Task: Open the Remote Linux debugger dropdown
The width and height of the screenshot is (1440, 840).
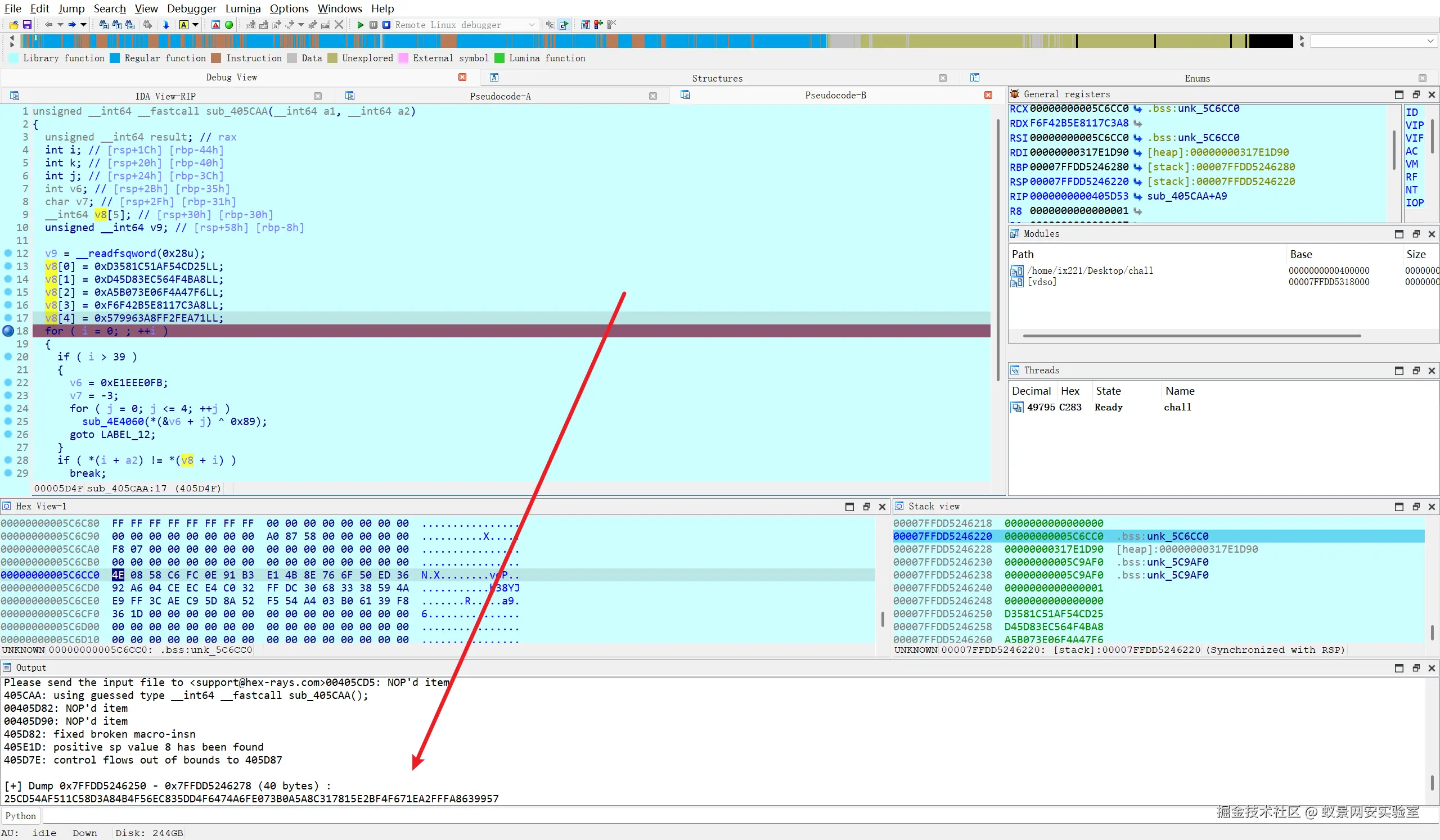Action: pyautogui.click(x=532, y=25)
